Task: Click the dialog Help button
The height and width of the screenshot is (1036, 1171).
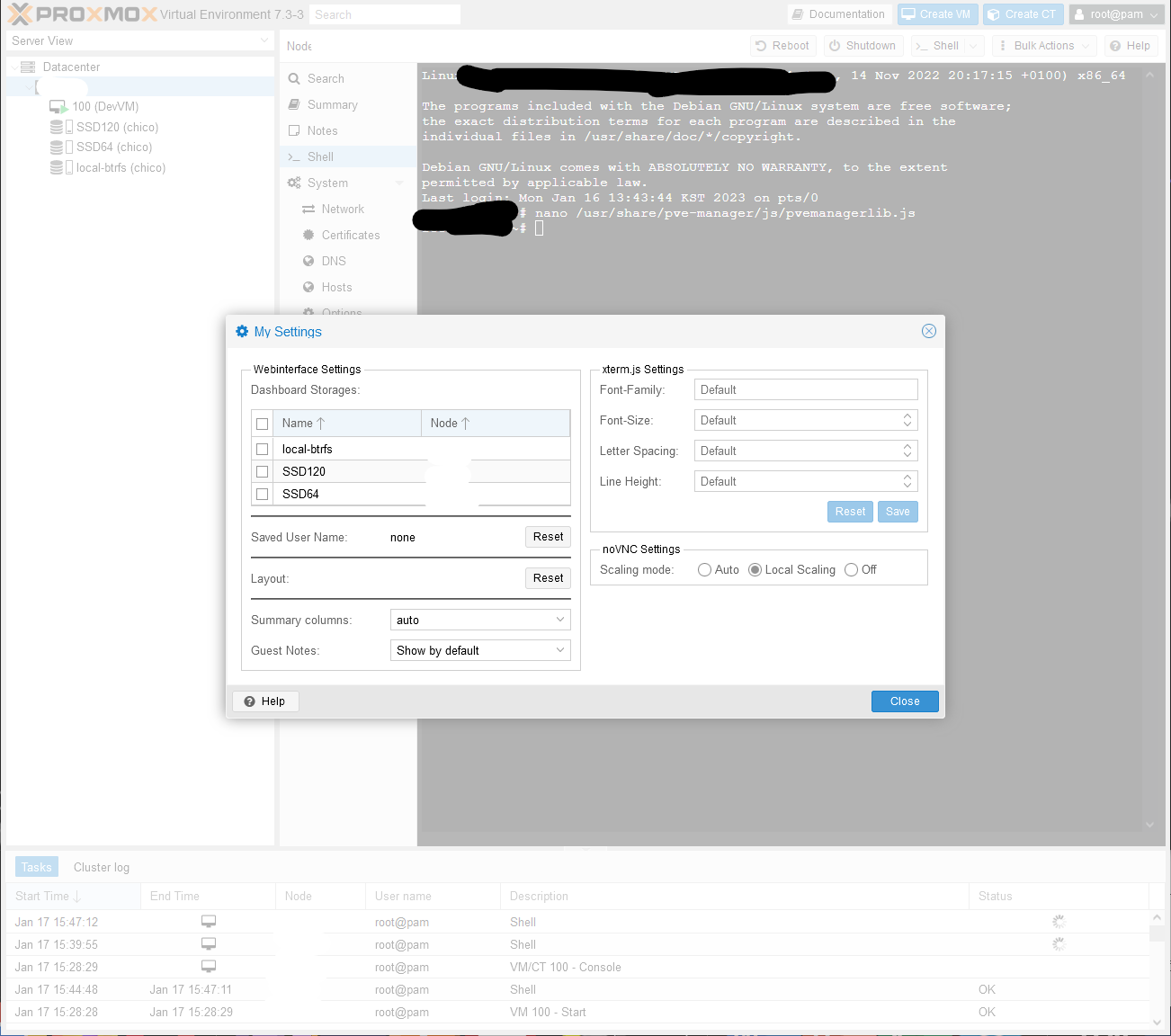Action: click(264, 701)
